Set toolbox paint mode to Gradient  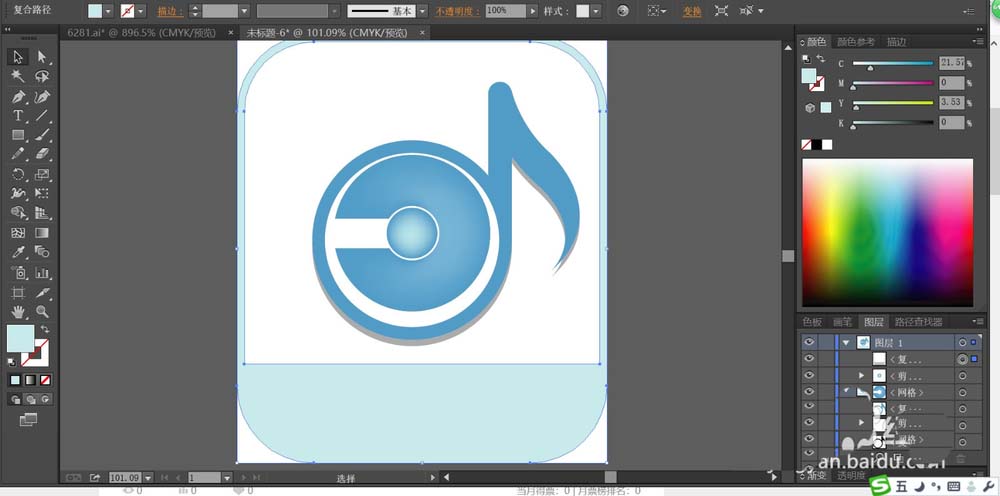[30, 380]
